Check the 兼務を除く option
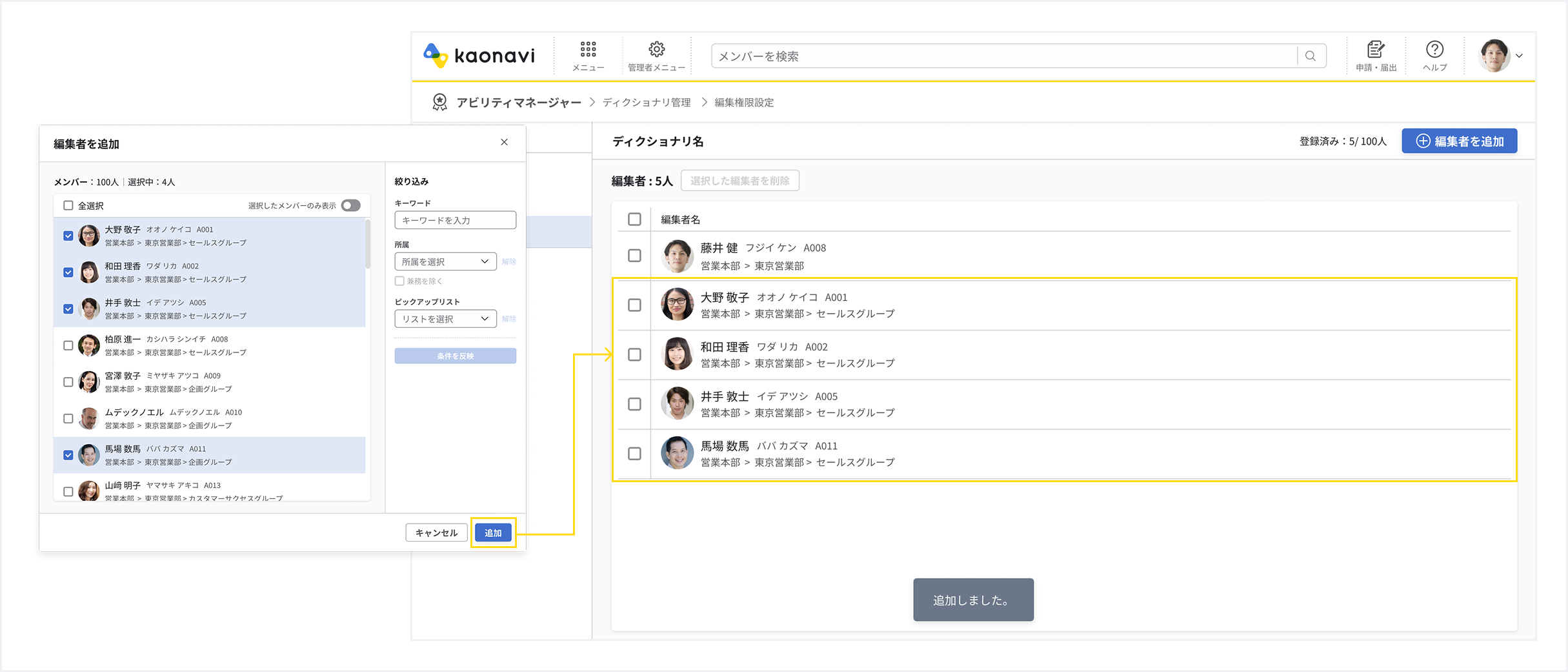 click(399, 281)
